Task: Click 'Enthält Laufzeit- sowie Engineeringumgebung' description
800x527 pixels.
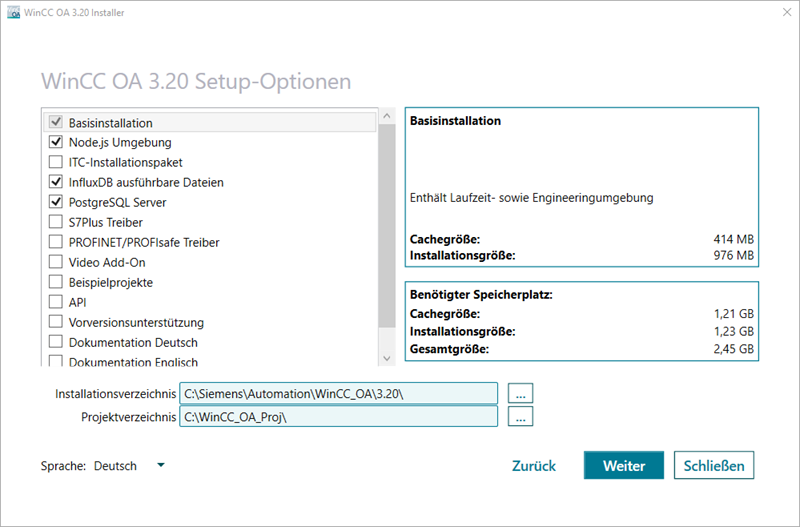Action: [531, 198]
